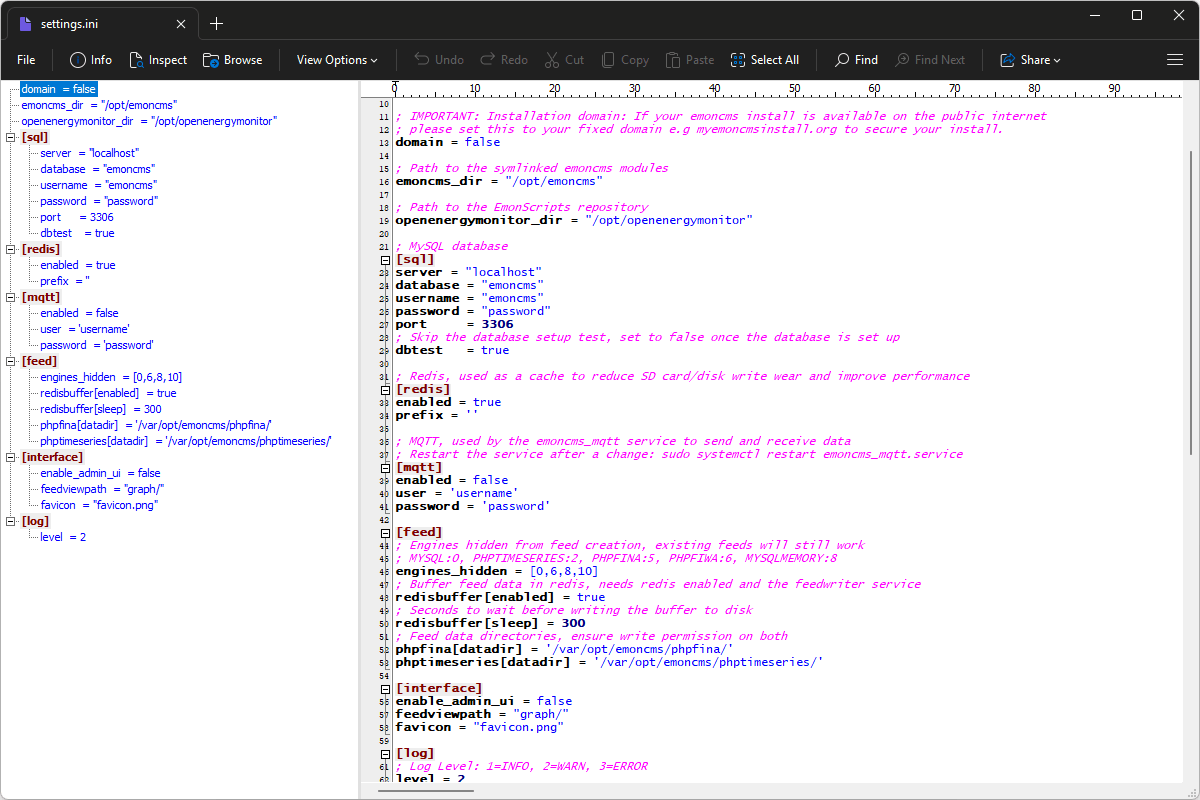Collapse the [mqtt] tree node
1200x800 pixels.
[x=11, y=297]
